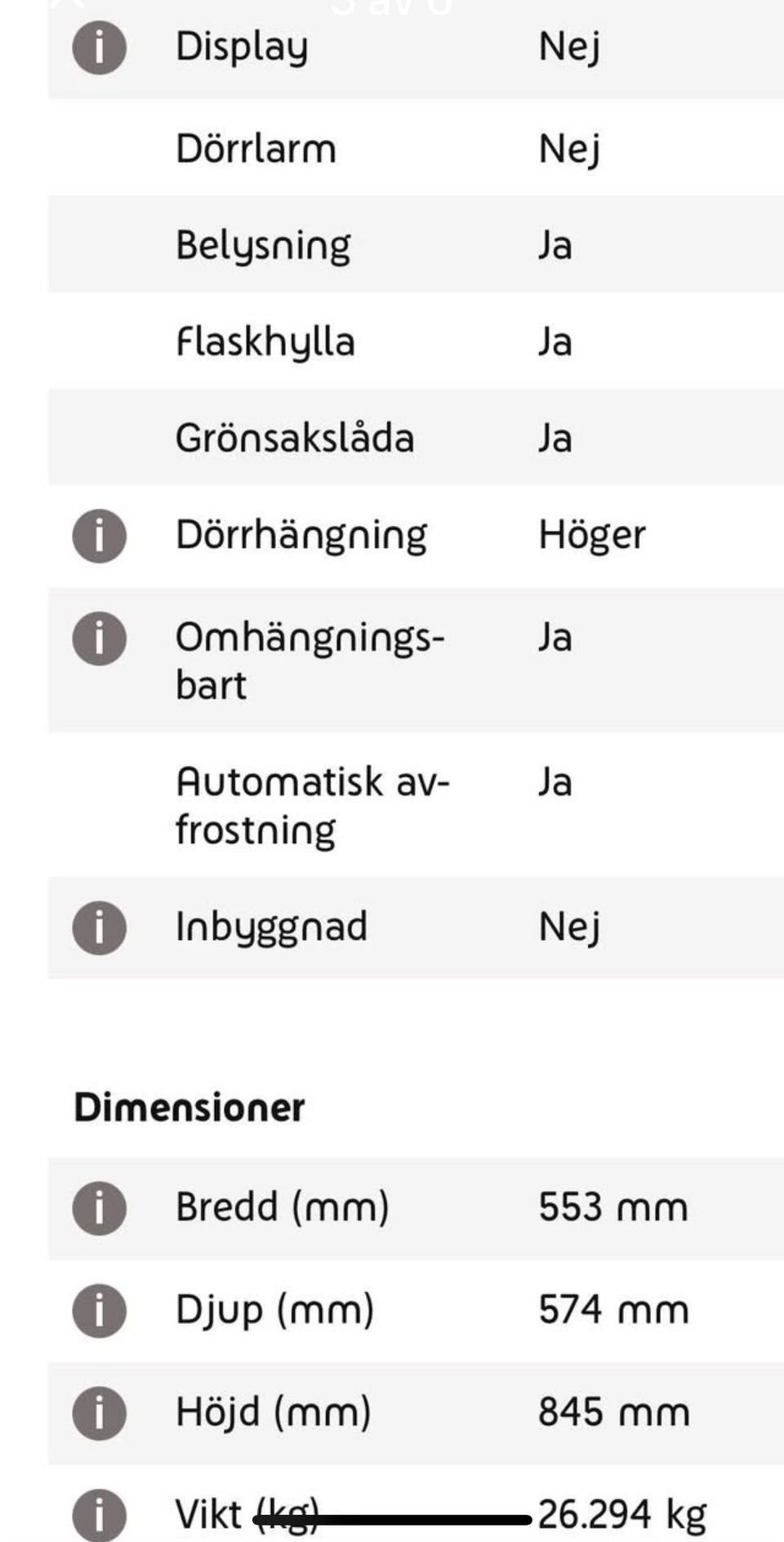Image resolution: width=784 pixels, height=1542 pixels.
Task: Click the Belysning specification label
Action: (x=263, y=245)
